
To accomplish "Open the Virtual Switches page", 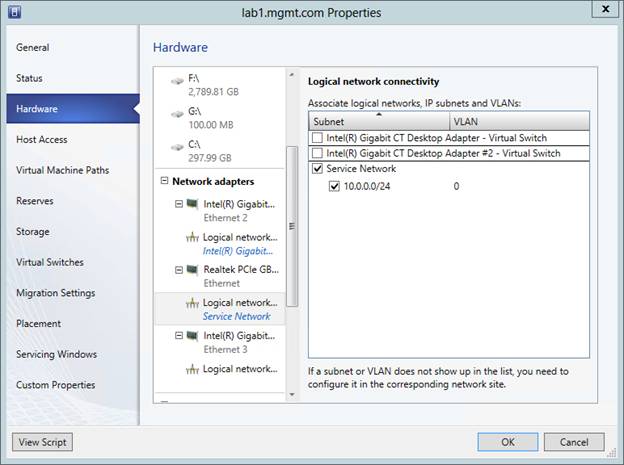I will click(x=50, y=262).
